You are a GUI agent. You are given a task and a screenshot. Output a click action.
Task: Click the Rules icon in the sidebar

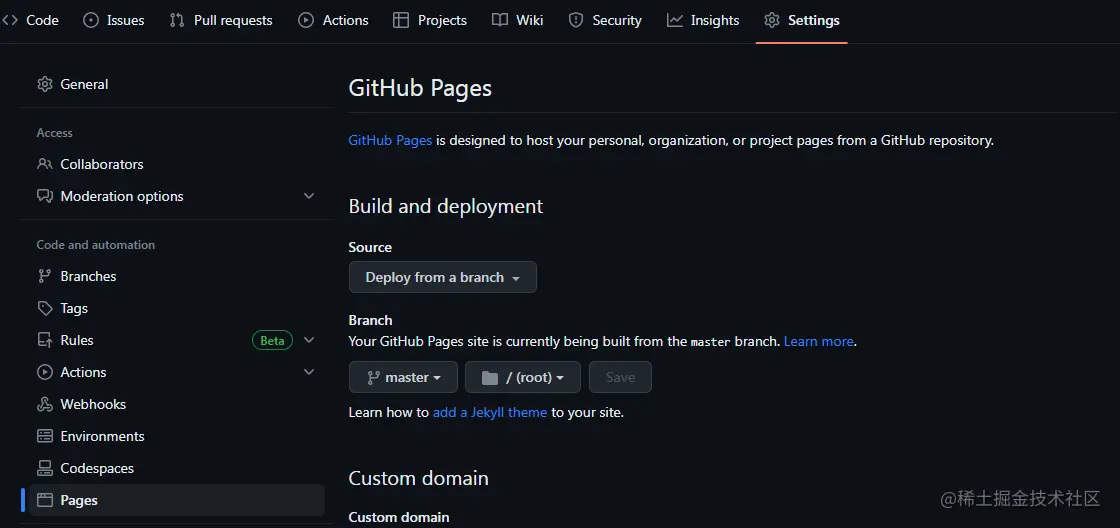tap(45, 340)
